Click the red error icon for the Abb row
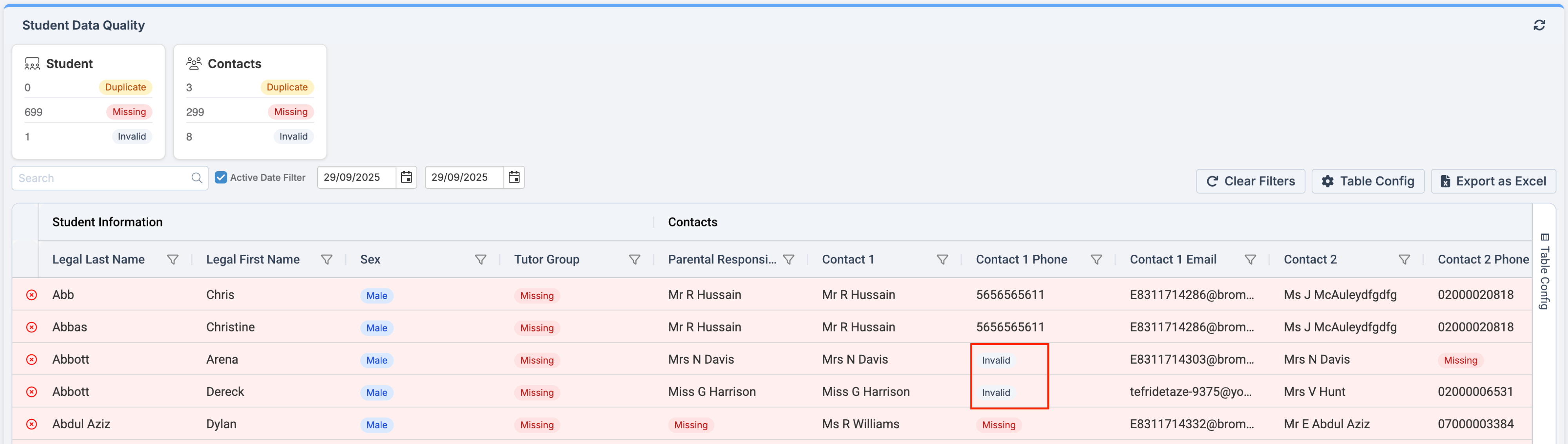This screenshot has width=1568, height=444. tap(32, 295)
